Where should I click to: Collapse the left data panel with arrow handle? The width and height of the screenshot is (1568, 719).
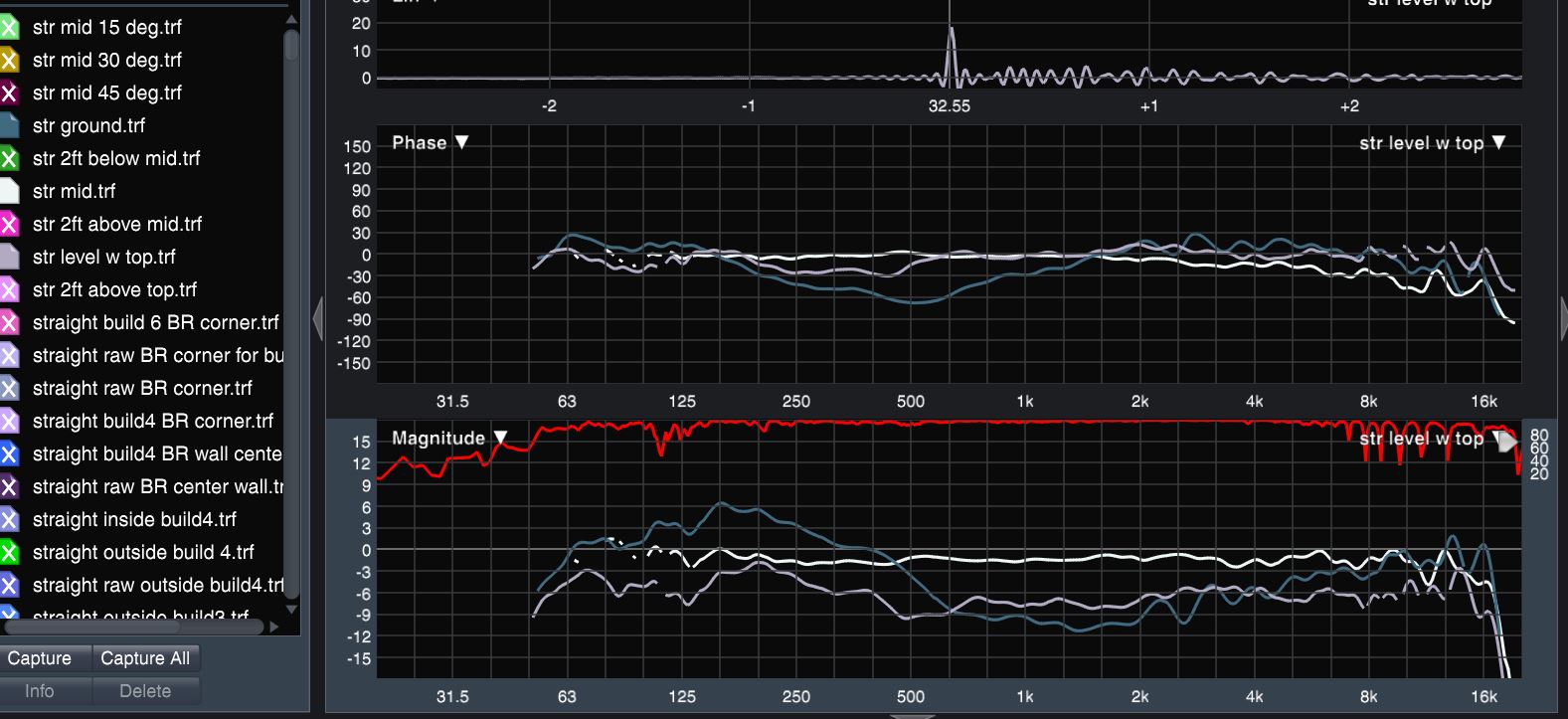pos(318,319)
